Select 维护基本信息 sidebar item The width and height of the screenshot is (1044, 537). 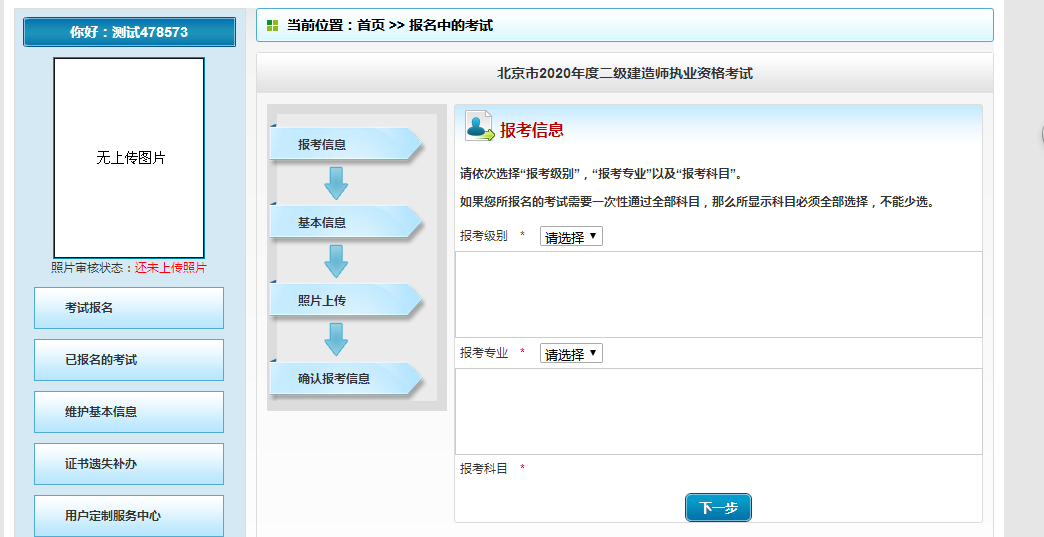pos(129,412)
